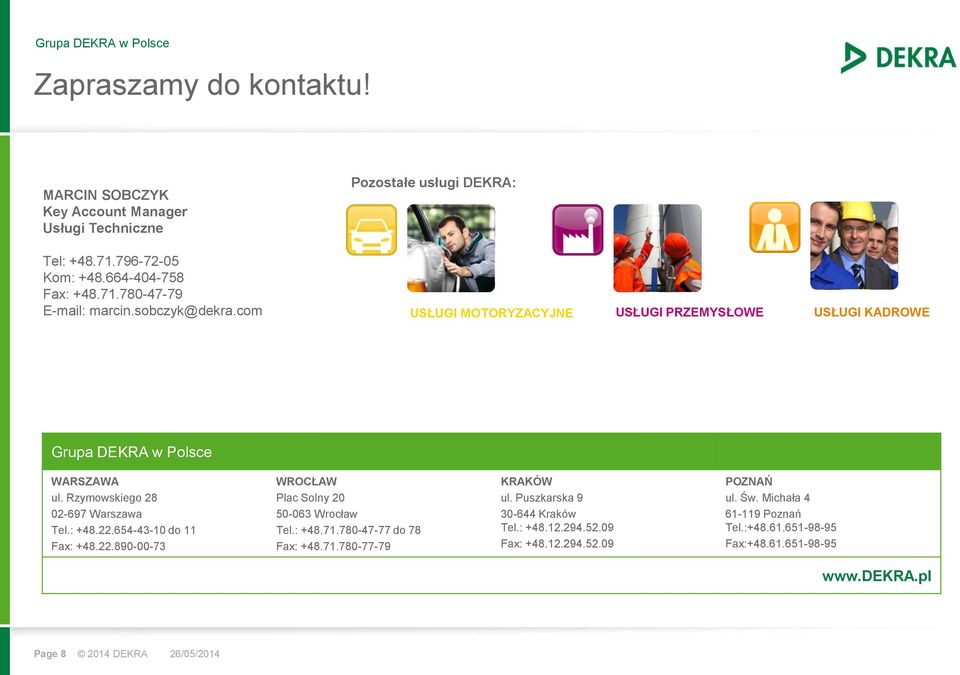Click 'ul. Rzymowskiego 28' address

104,497
